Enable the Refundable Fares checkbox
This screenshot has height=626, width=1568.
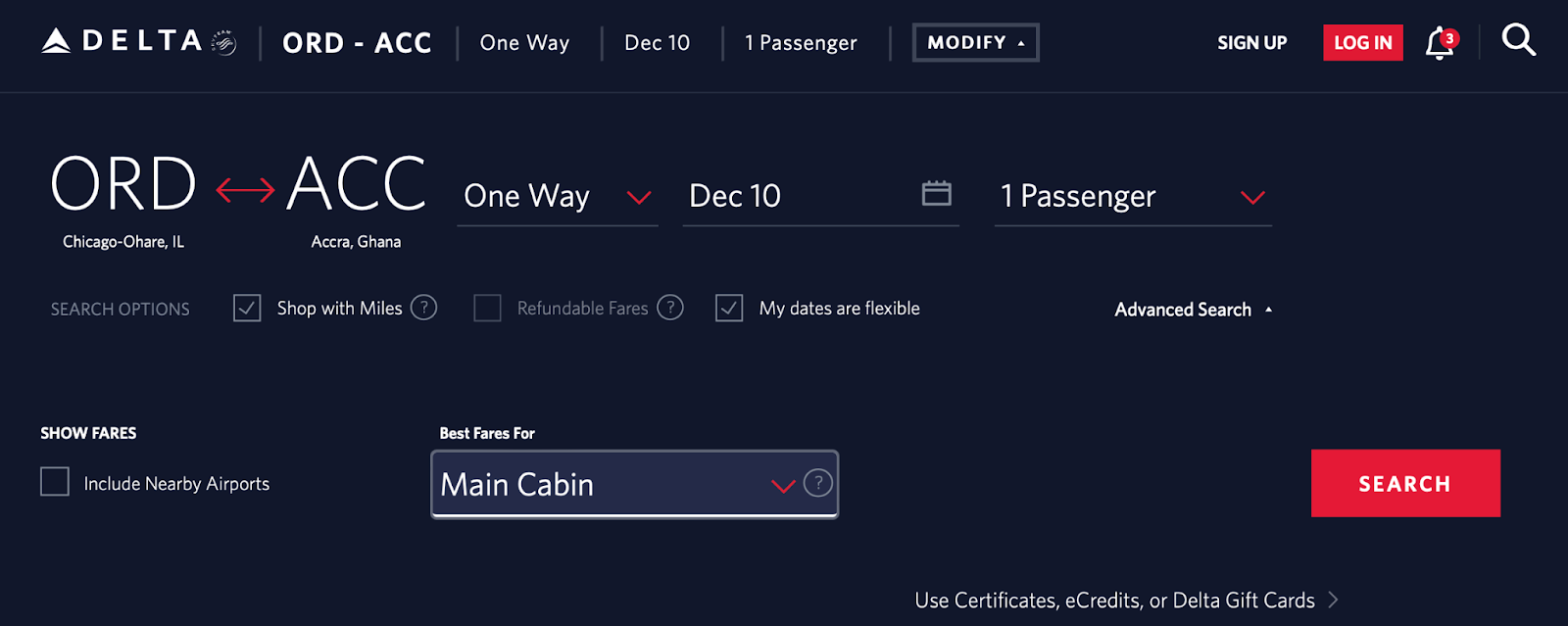pyautogui.click(x=487, y=309)
